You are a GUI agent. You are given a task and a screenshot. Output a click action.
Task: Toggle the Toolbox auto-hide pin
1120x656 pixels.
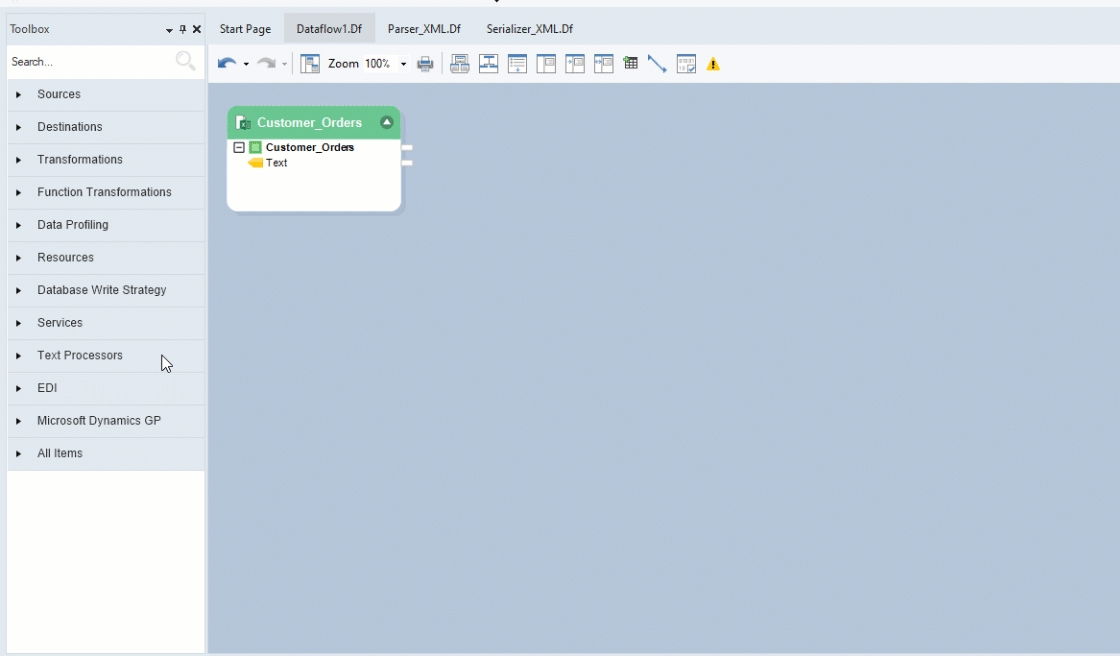pyautogui.click(x=183, y=30)
